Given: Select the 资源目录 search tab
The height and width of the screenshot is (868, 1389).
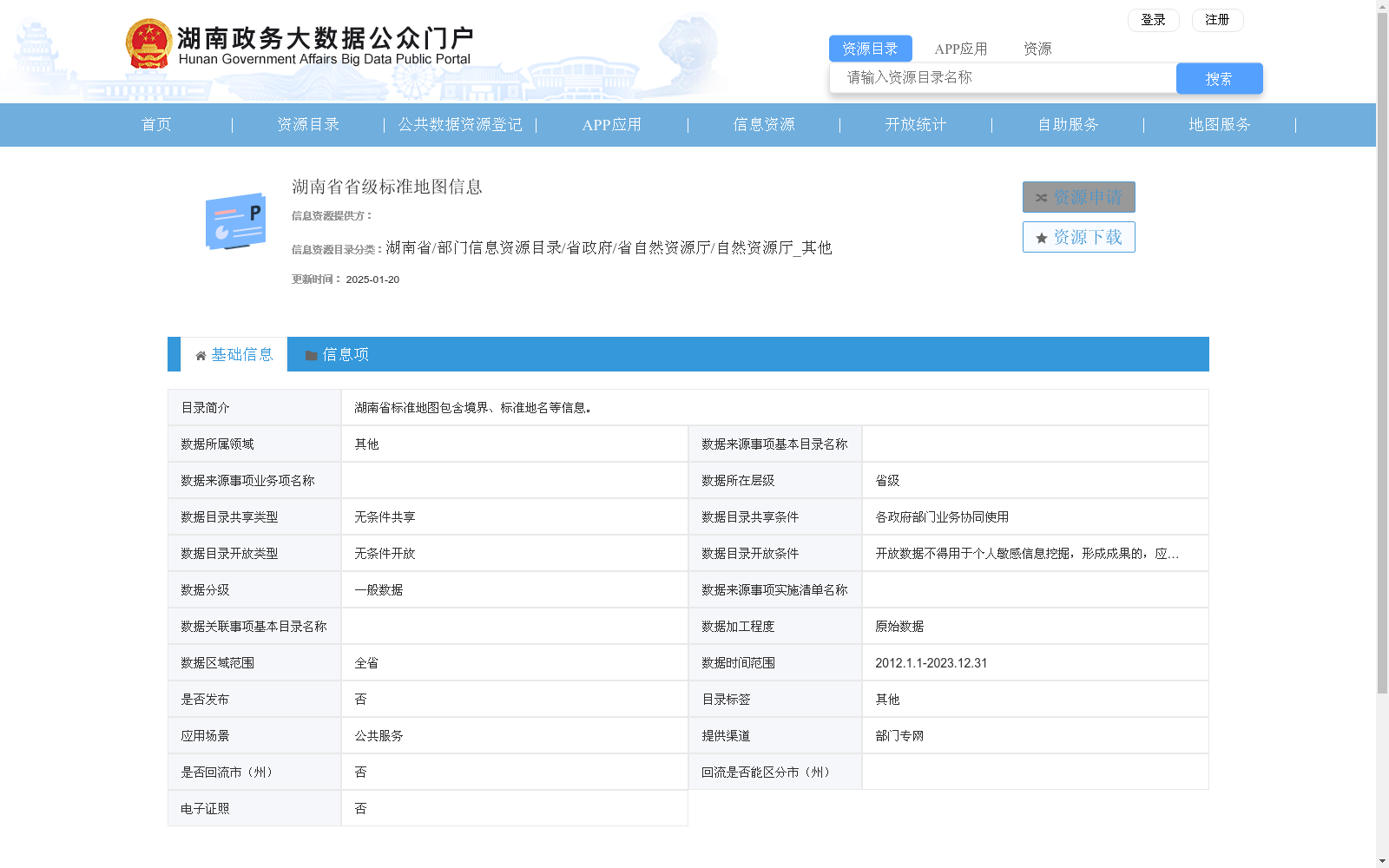Looking at the screenshot, I should click(870, 49).
